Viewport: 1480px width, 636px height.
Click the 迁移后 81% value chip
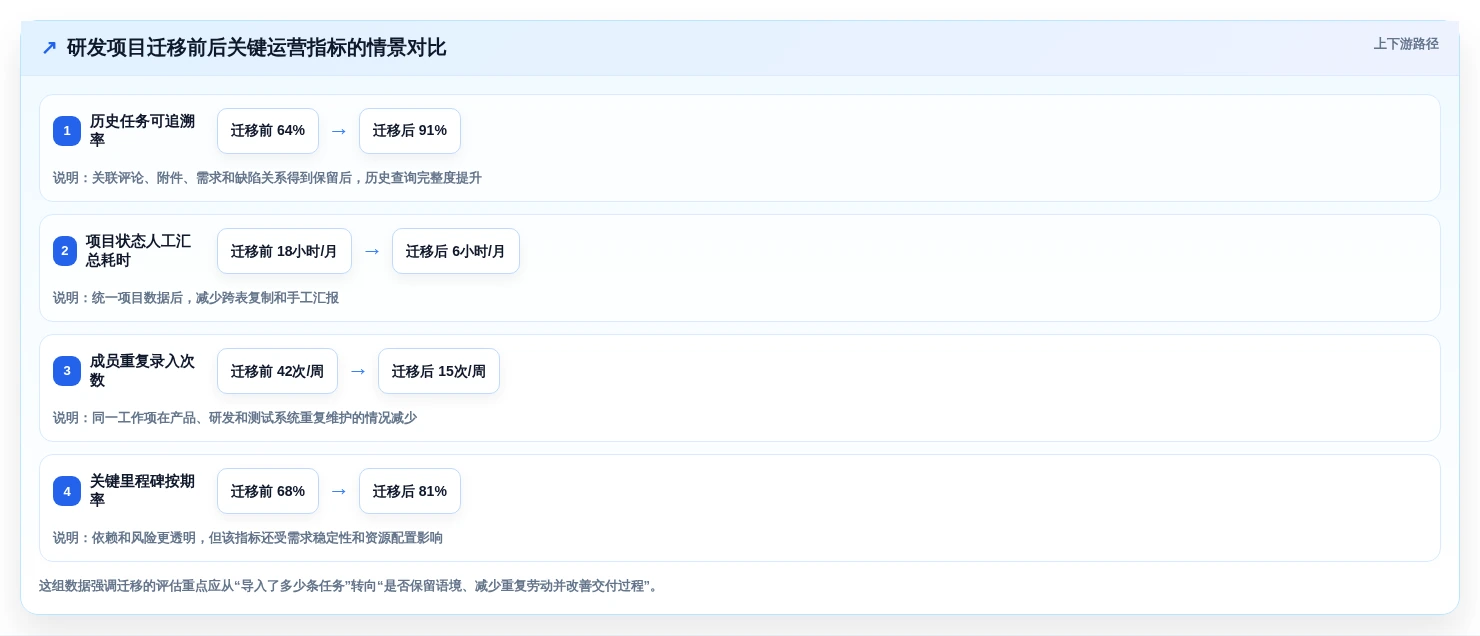tap(410, 491)
